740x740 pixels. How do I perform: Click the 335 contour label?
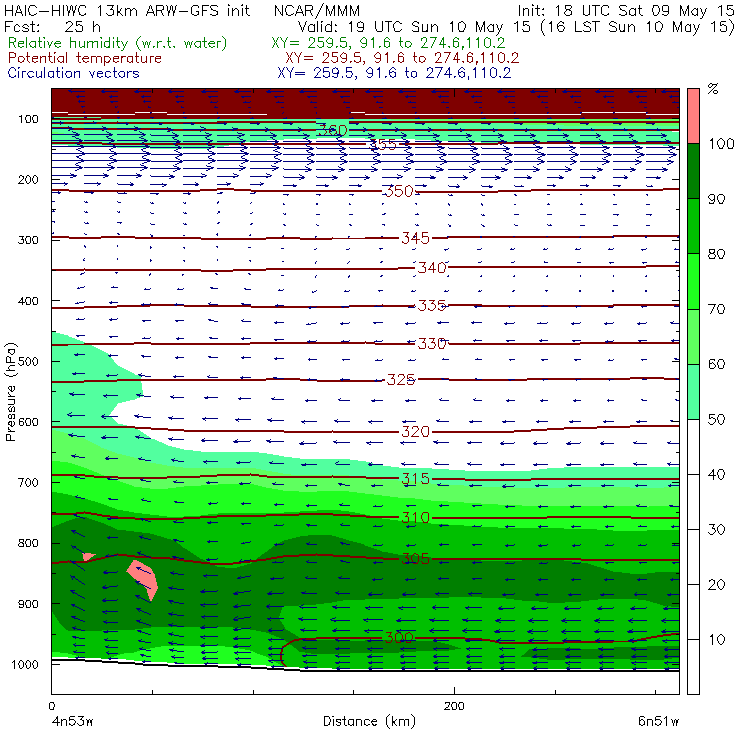pyautogui.click(x=432, y=305)
